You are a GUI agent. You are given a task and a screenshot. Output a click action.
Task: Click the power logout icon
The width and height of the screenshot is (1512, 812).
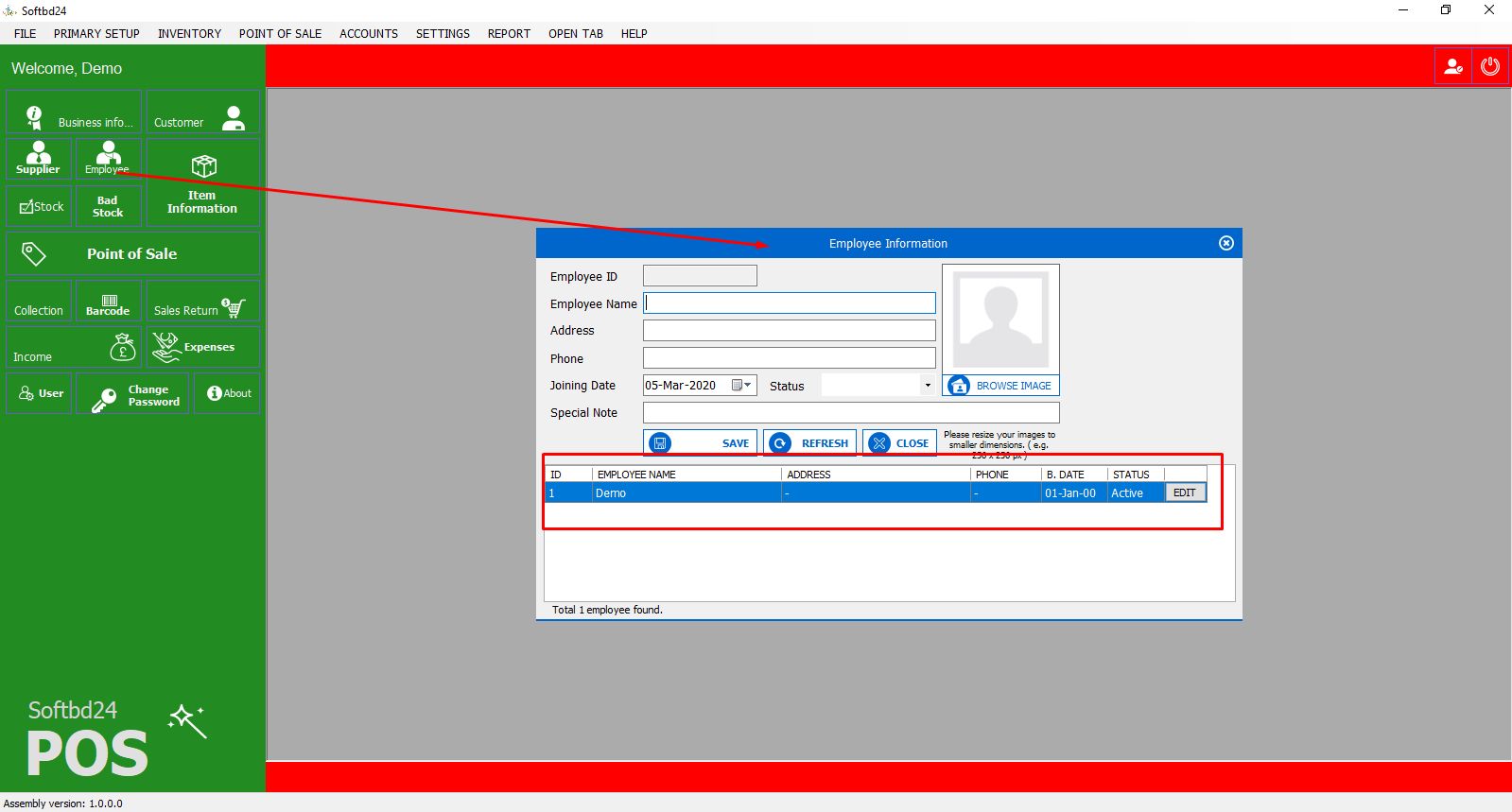(1490, 67)
